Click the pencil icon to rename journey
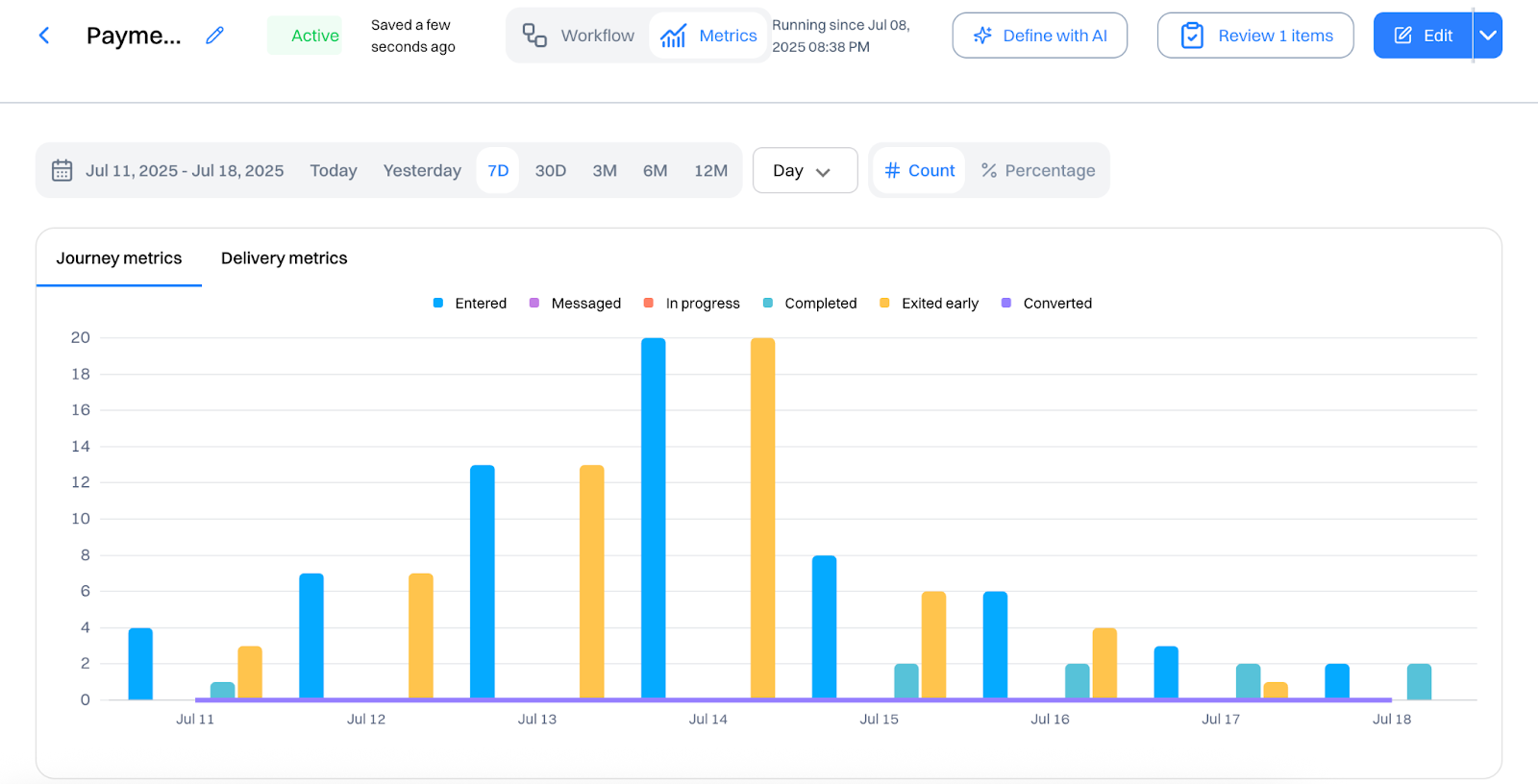Viewport: 1538px width, 784px height. click(215, 36)
